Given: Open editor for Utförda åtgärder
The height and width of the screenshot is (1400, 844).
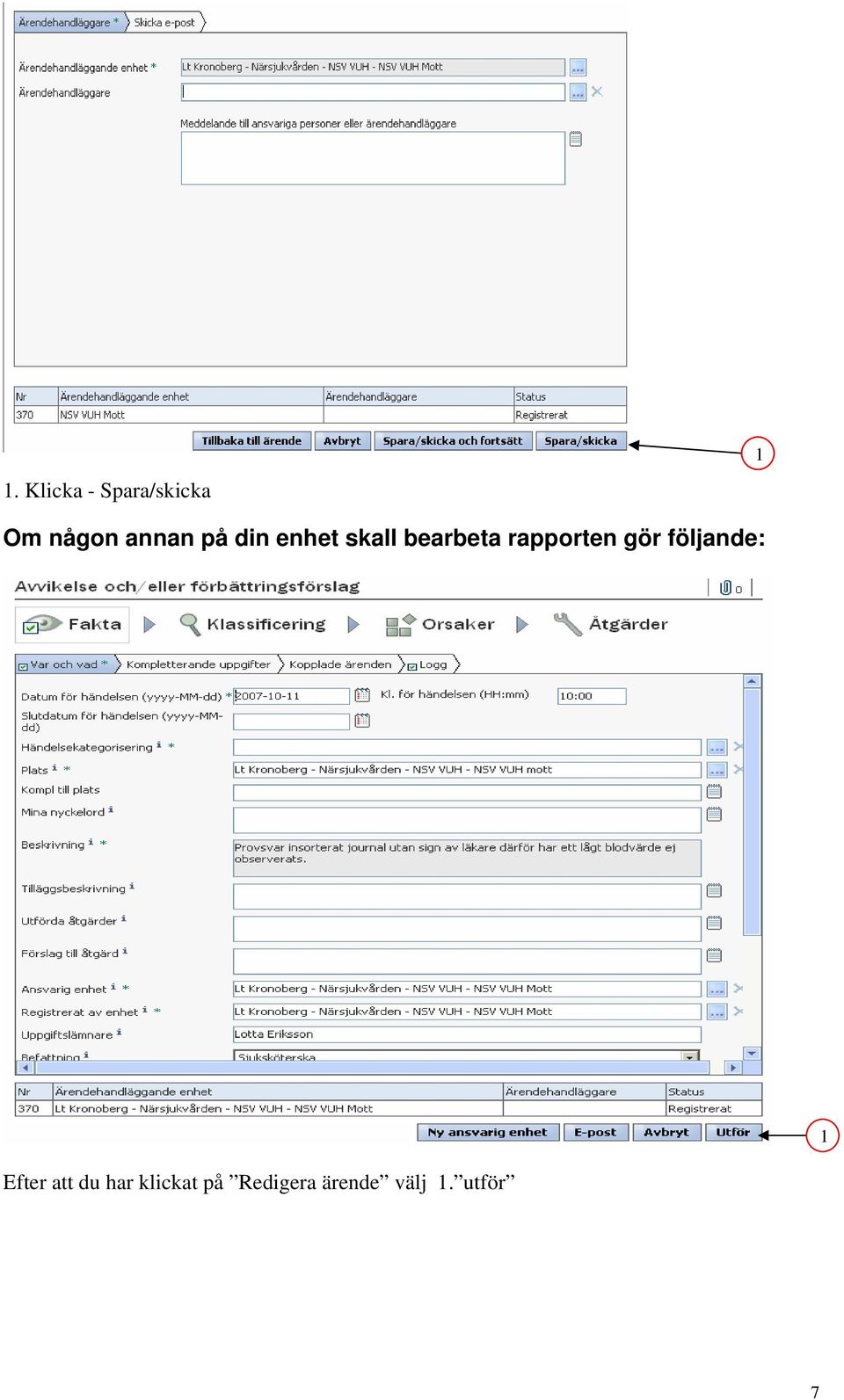Looking at the screenshot, I should pyautogui.click(x=714, y=923).
